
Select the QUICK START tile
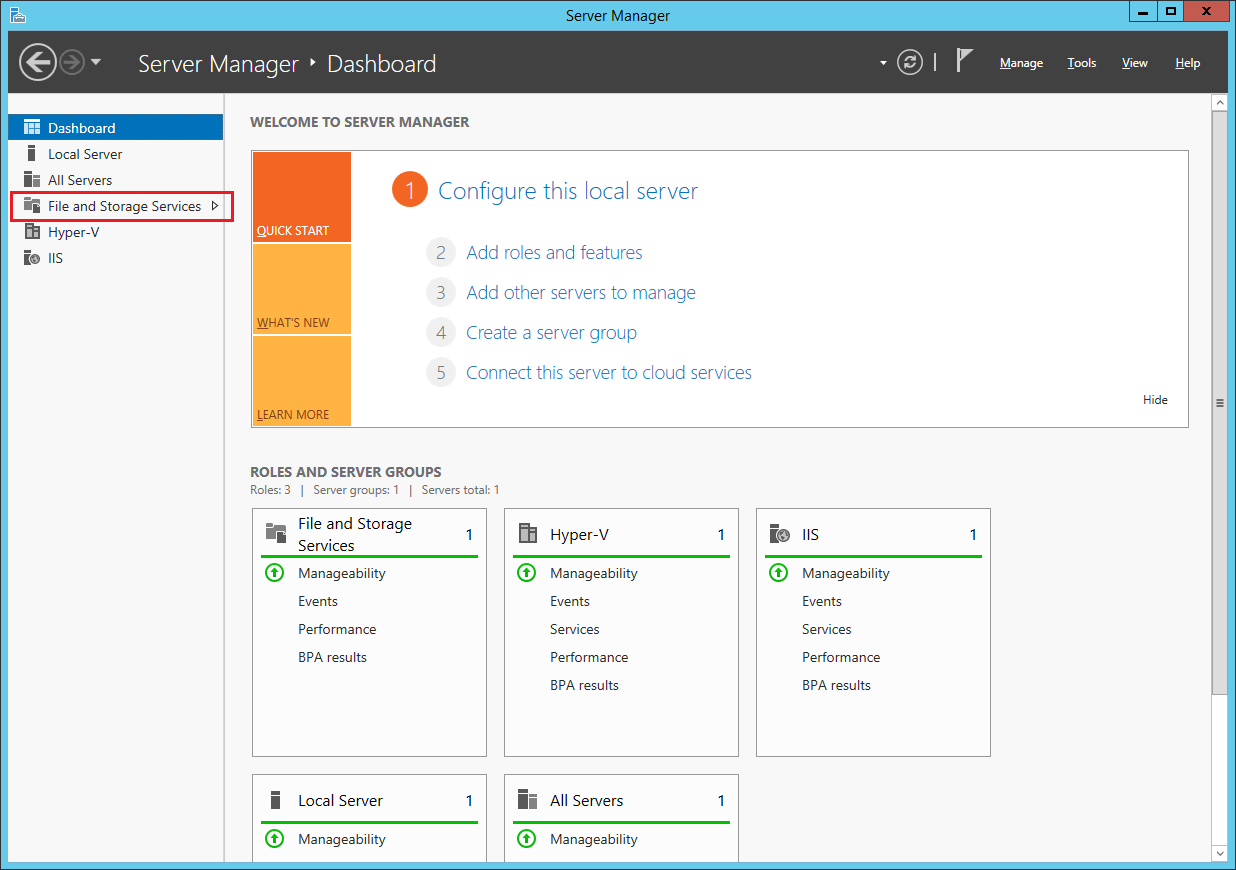tap(302, 197)
